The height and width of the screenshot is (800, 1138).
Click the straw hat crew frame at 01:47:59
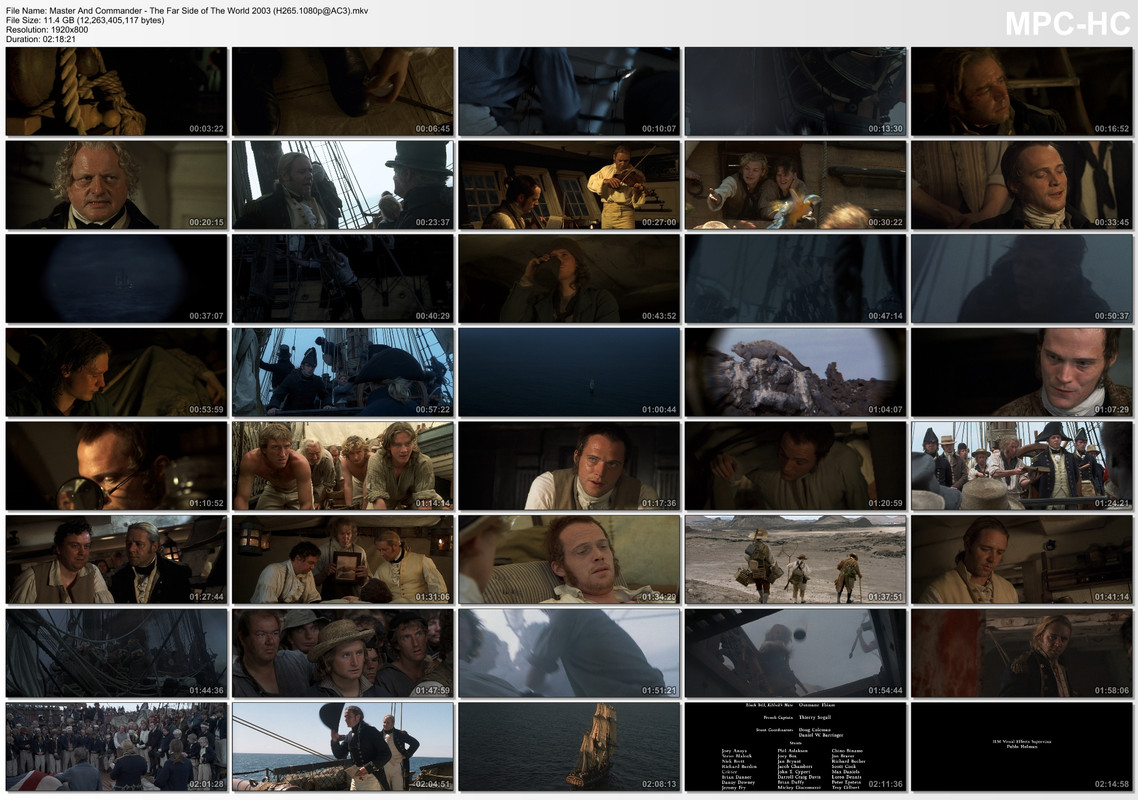[343, 653]
